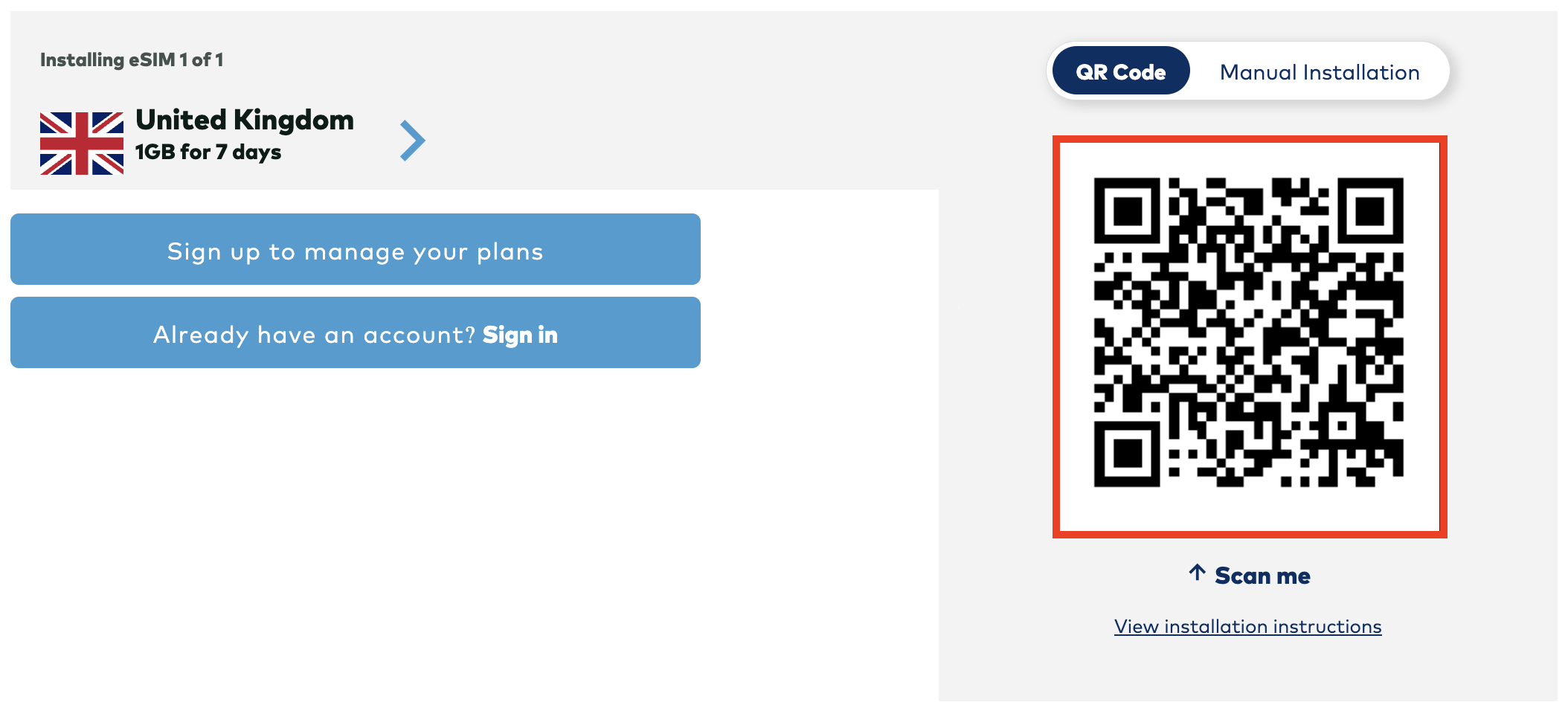
Task: Switch to the QR Code tab
Action: tap(1120, 71)
